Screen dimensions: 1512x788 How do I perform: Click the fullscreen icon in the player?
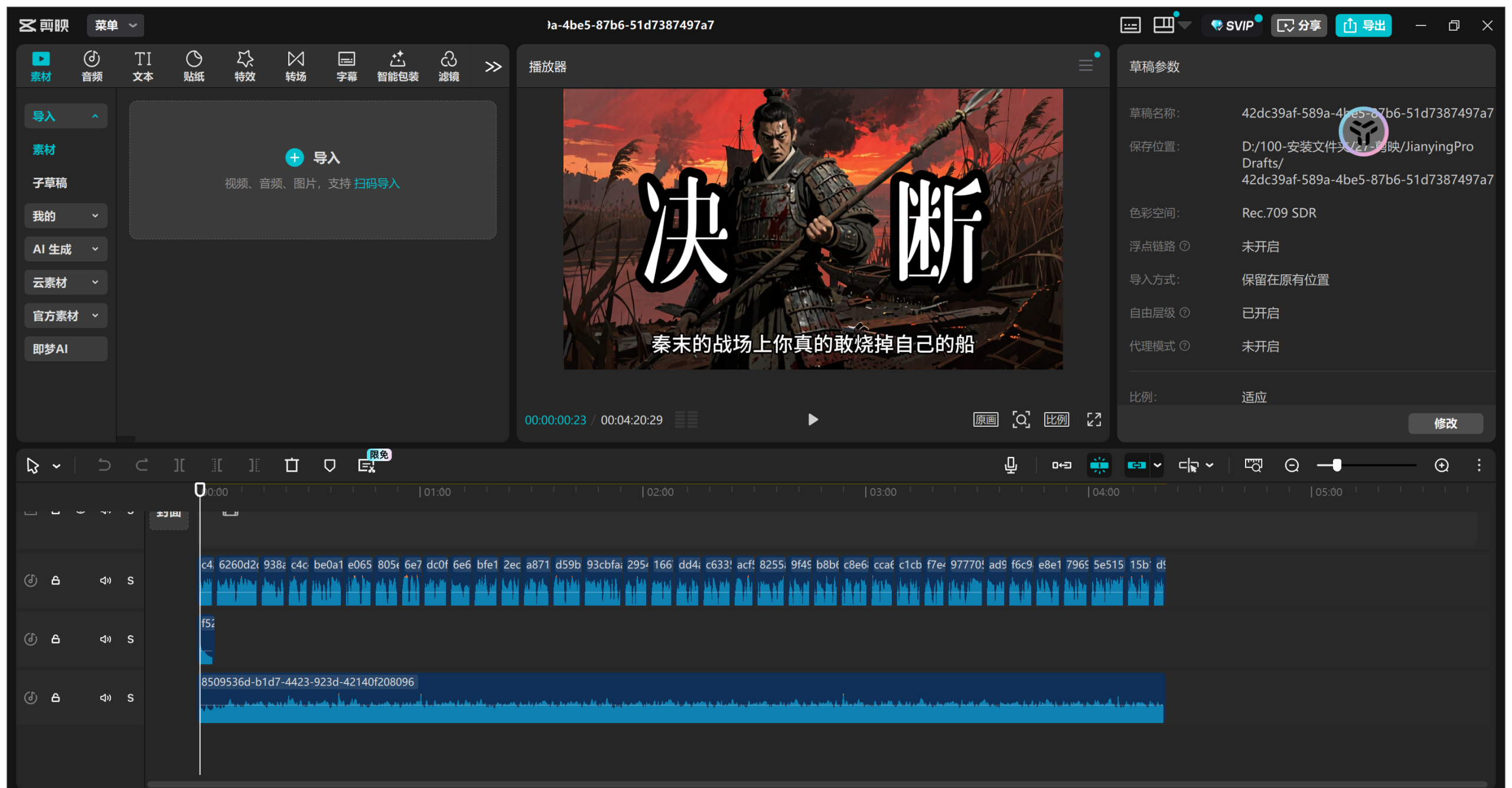point(1094,420)
